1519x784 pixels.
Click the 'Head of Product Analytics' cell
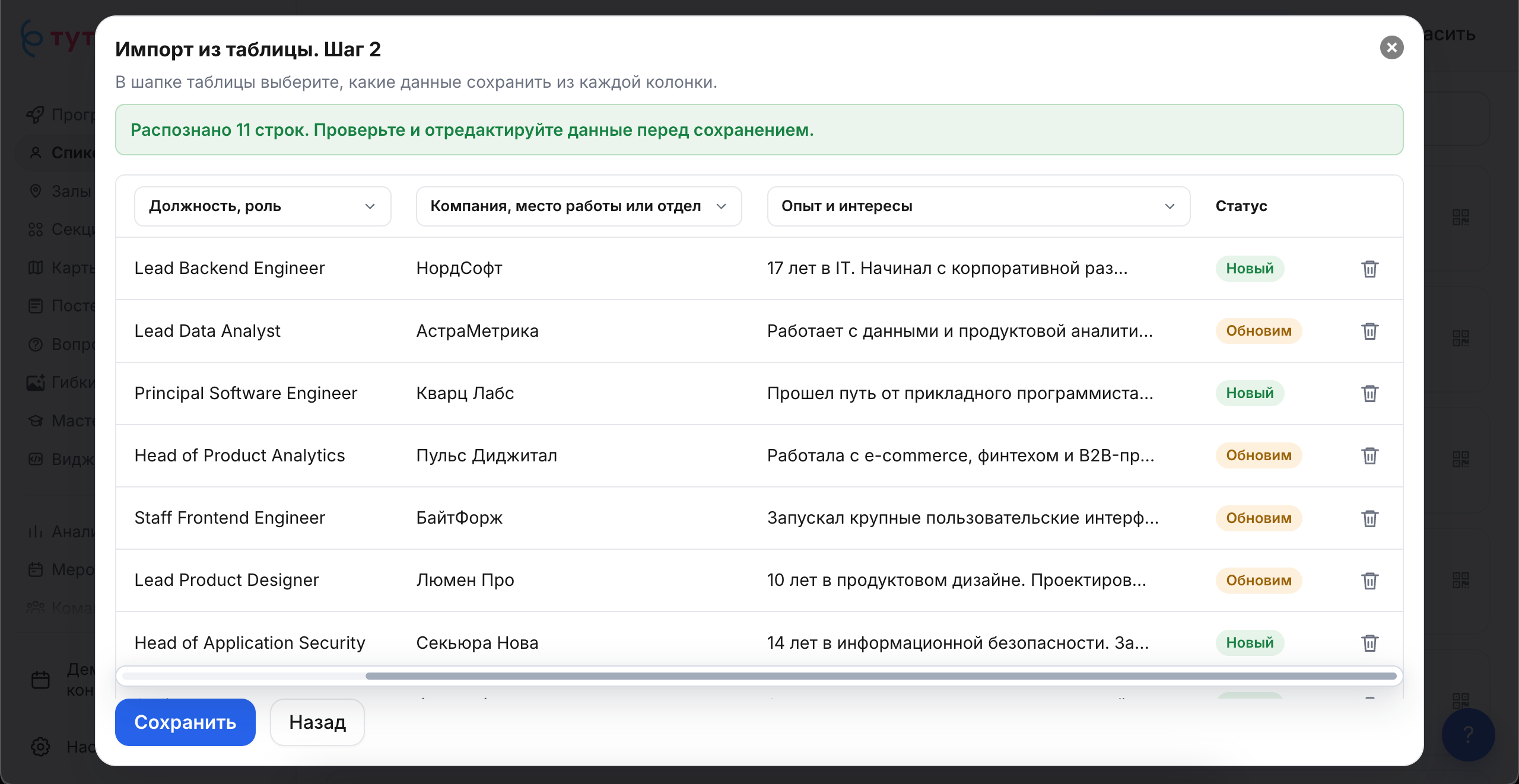coord(240,455)
